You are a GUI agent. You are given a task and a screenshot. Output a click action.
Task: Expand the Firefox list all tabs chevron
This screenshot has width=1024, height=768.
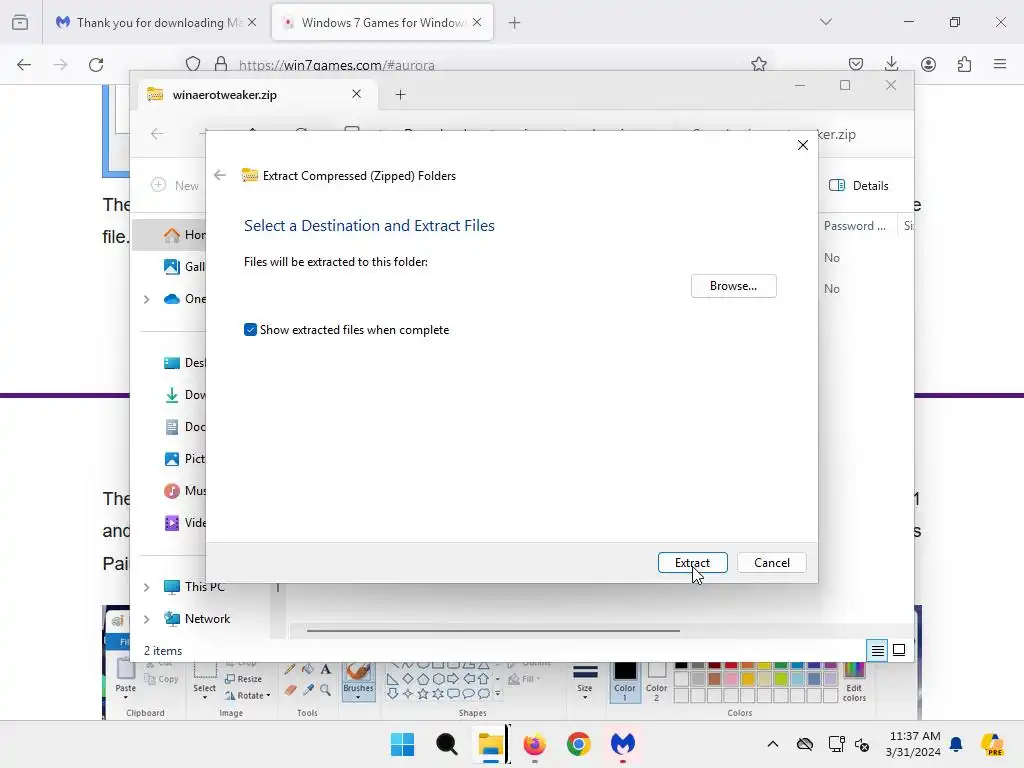[826, 22]
